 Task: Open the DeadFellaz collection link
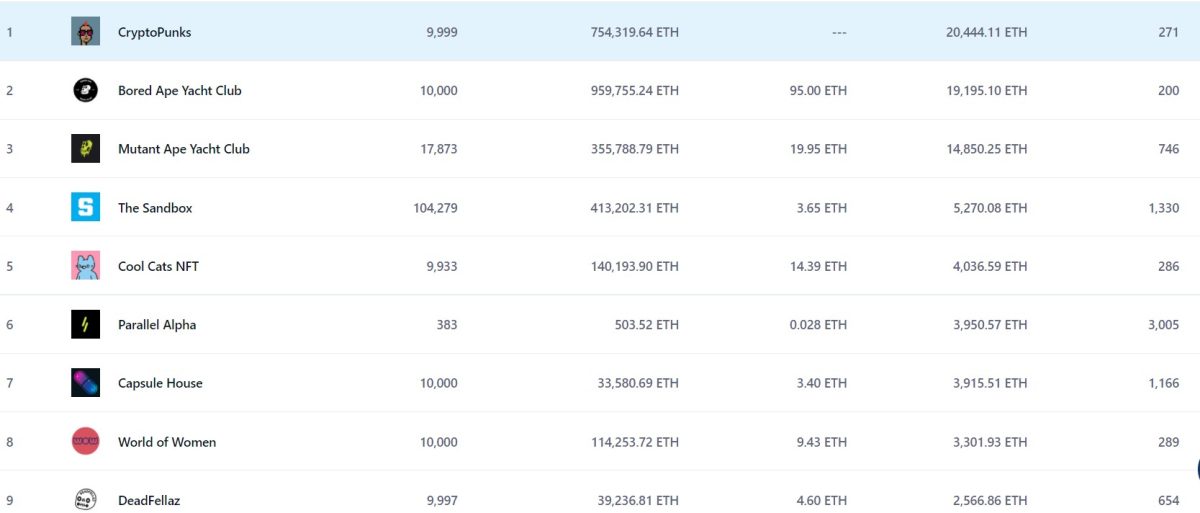point(149,500)
